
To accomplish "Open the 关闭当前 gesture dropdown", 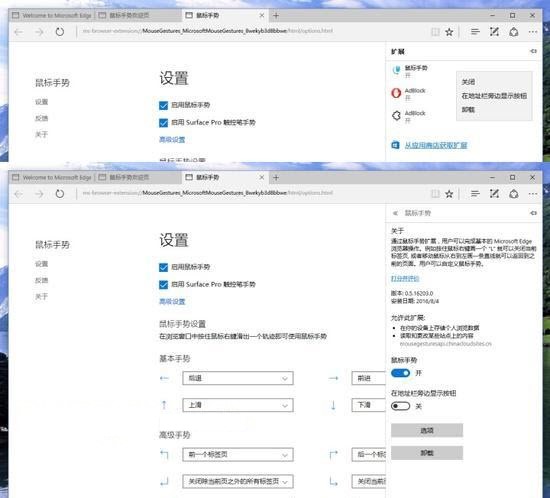I will coord(368,482).
